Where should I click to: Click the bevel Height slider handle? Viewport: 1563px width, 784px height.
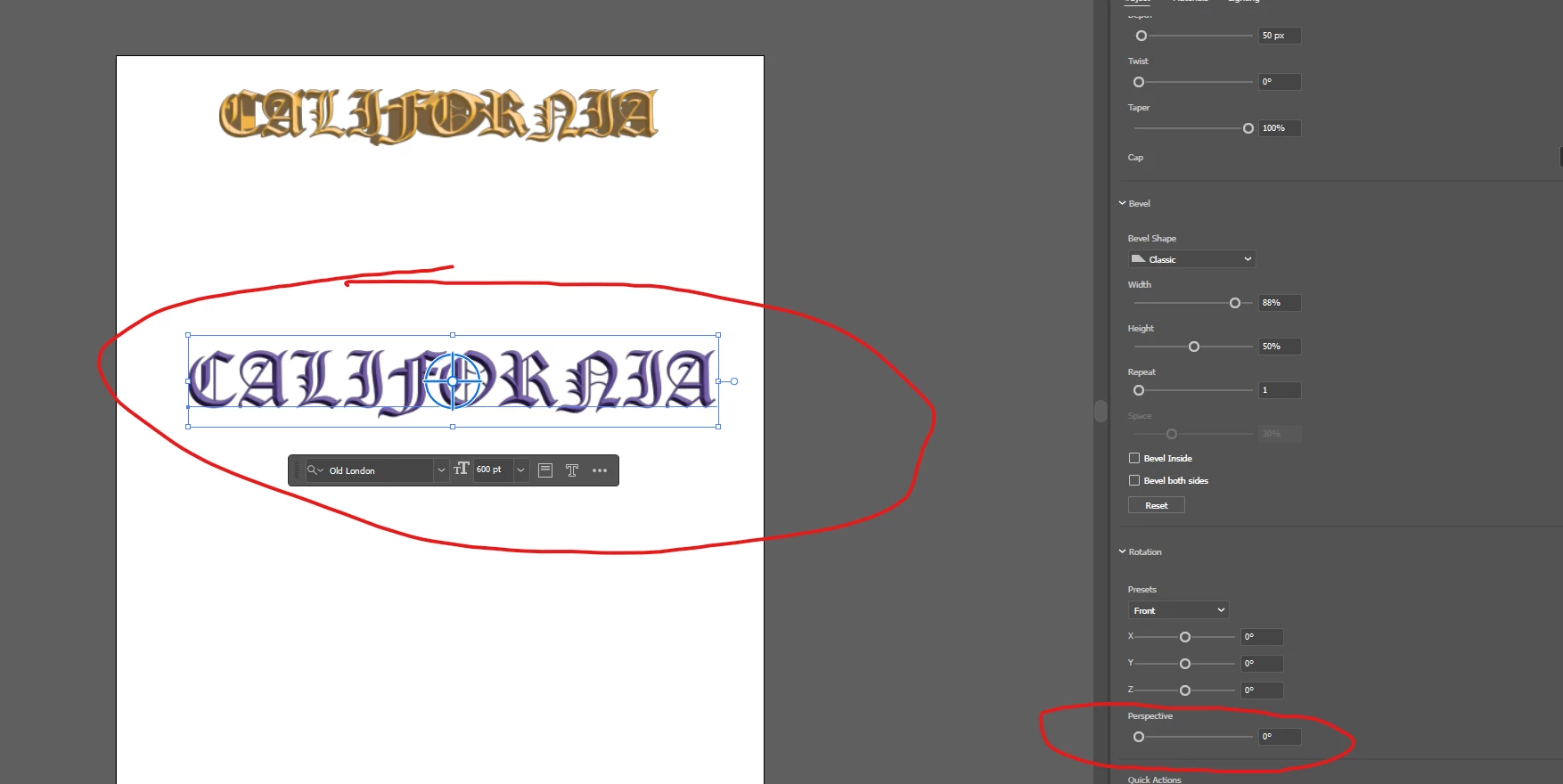(1194, 347)
